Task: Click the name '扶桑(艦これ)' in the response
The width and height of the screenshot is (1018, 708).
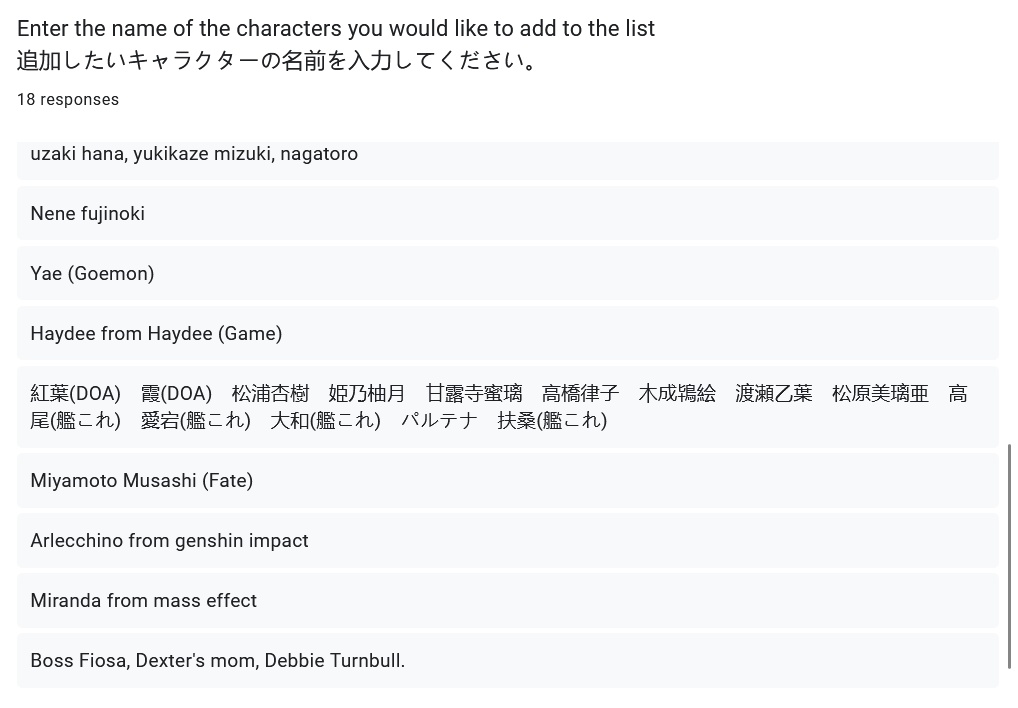Action: coord(552,421)
